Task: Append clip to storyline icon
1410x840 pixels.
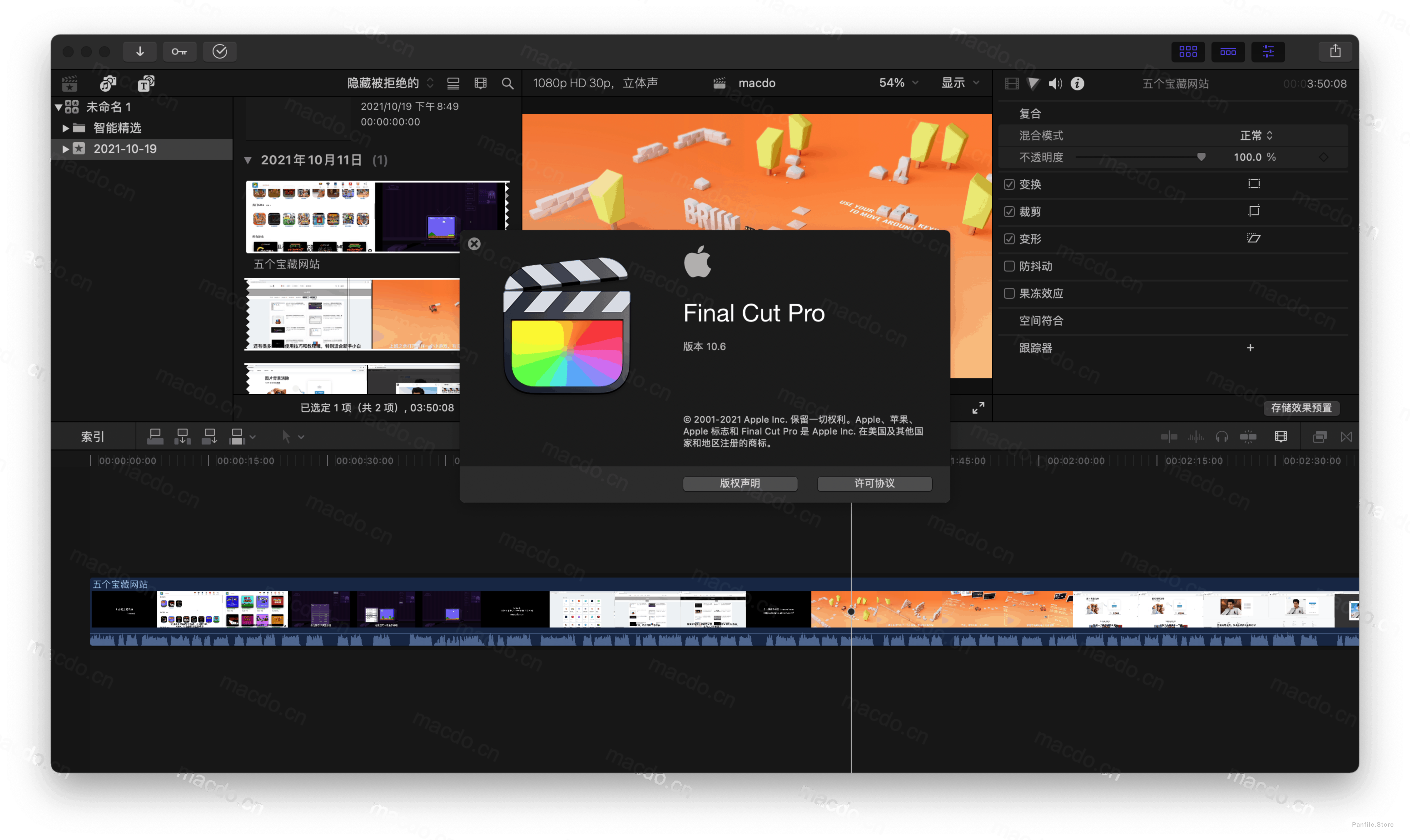Action: (x=209, y=436)
